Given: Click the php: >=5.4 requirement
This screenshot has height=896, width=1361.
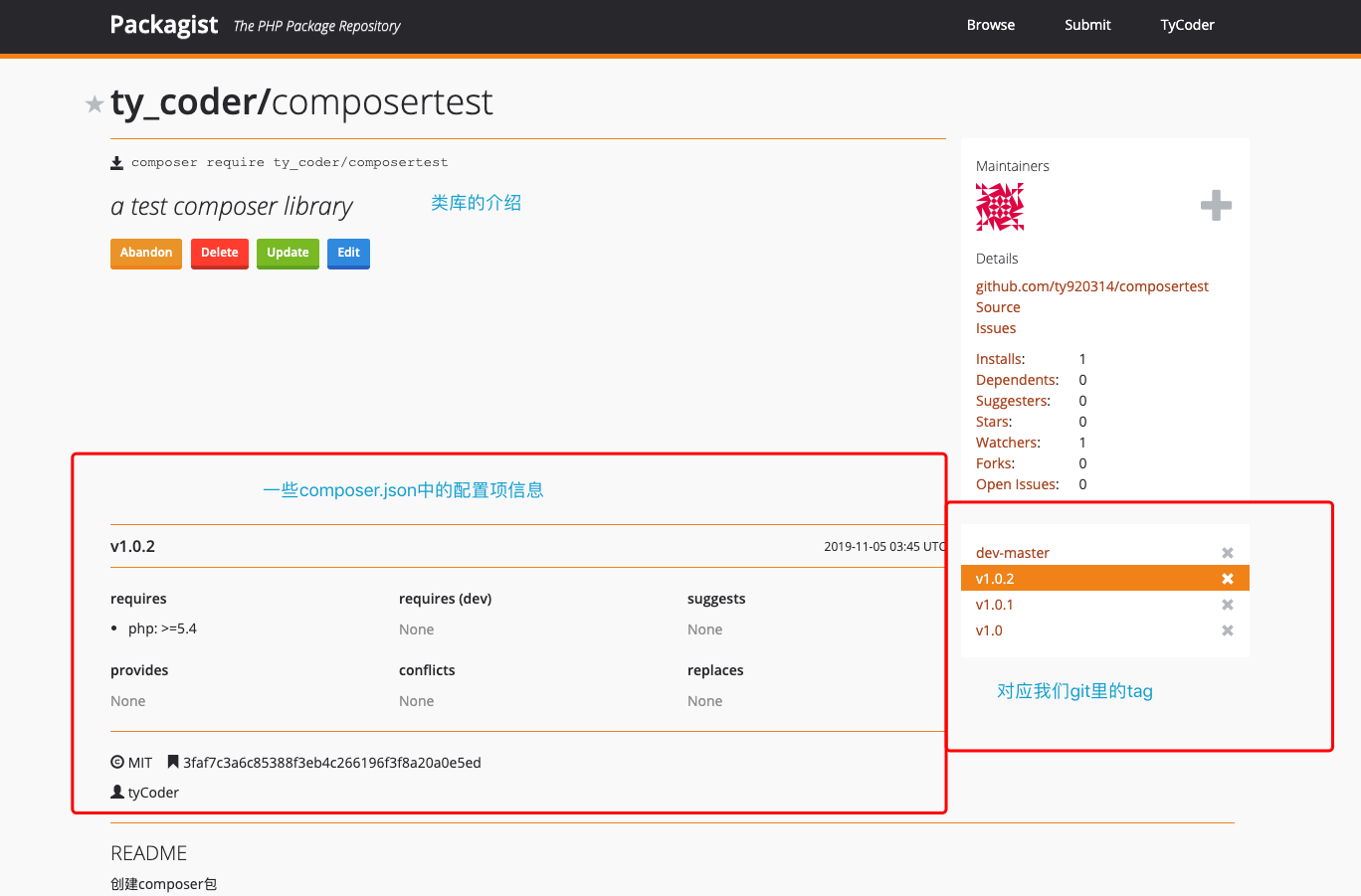Looking at the screenshot, I should coord(162,628).
